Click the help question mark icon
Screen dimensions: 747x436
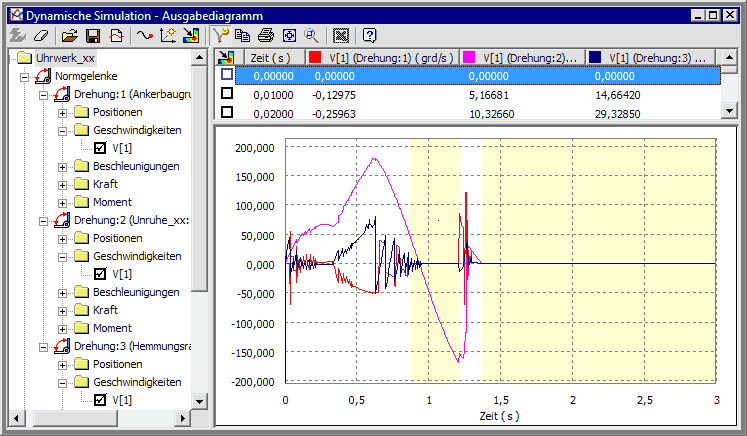point(369,35)
